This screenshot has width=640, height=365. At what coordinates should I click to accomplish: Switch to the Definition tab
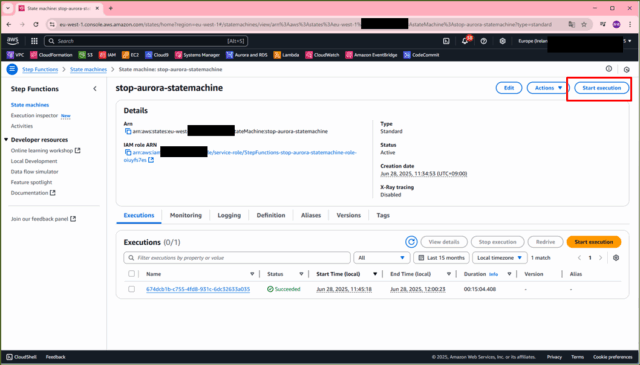(x=271, y=215)
